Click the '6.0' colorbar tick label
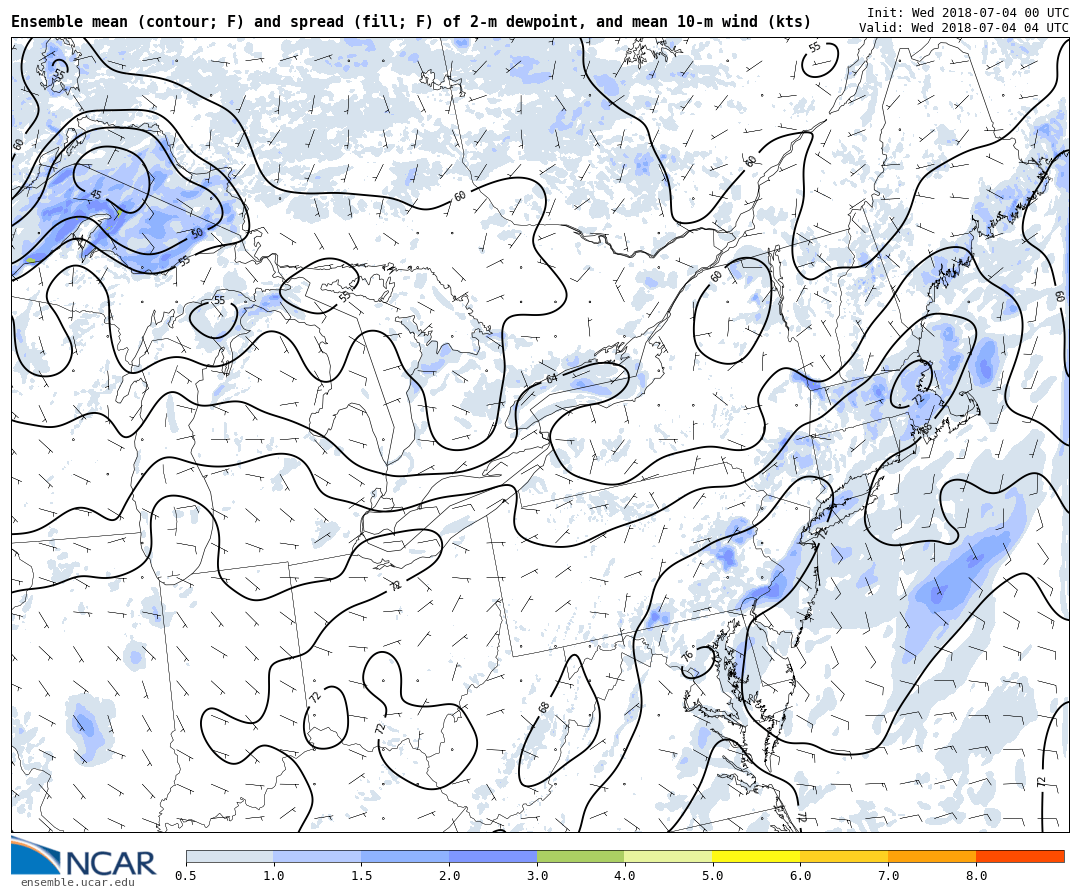This screenshot has width=1080, height=895. click(800, 876)
